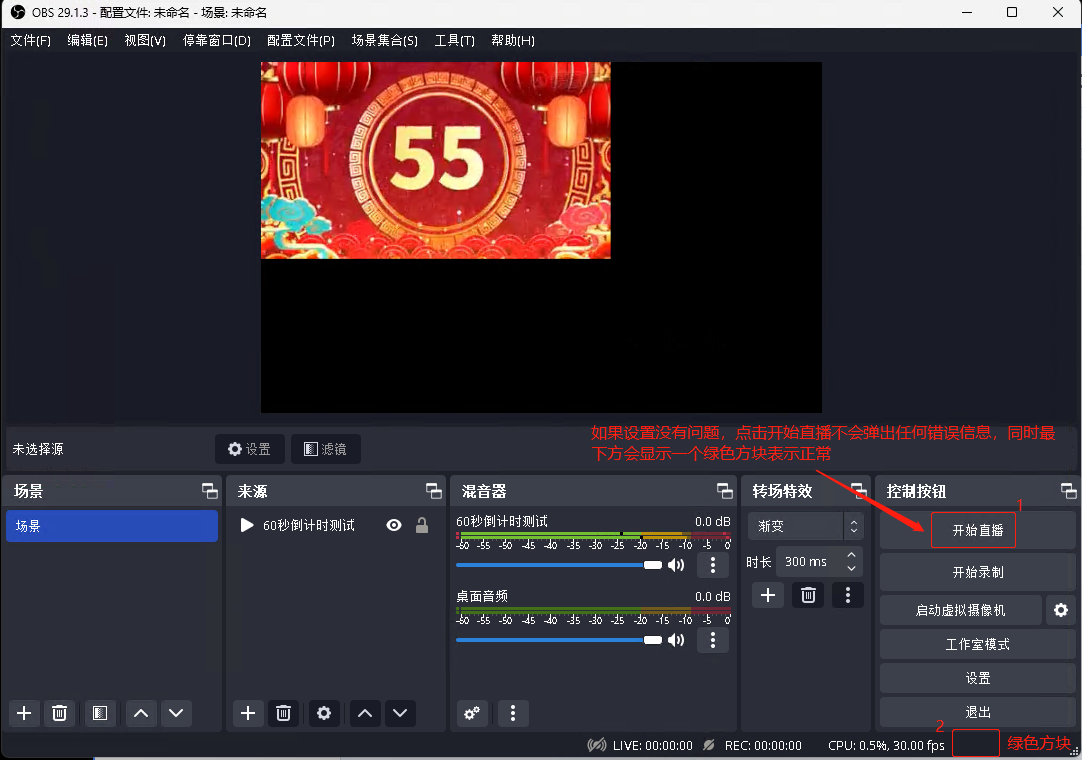Remove transition using trash icon
This screenshot has height=760, width=1082.
(x=808, y=595)
